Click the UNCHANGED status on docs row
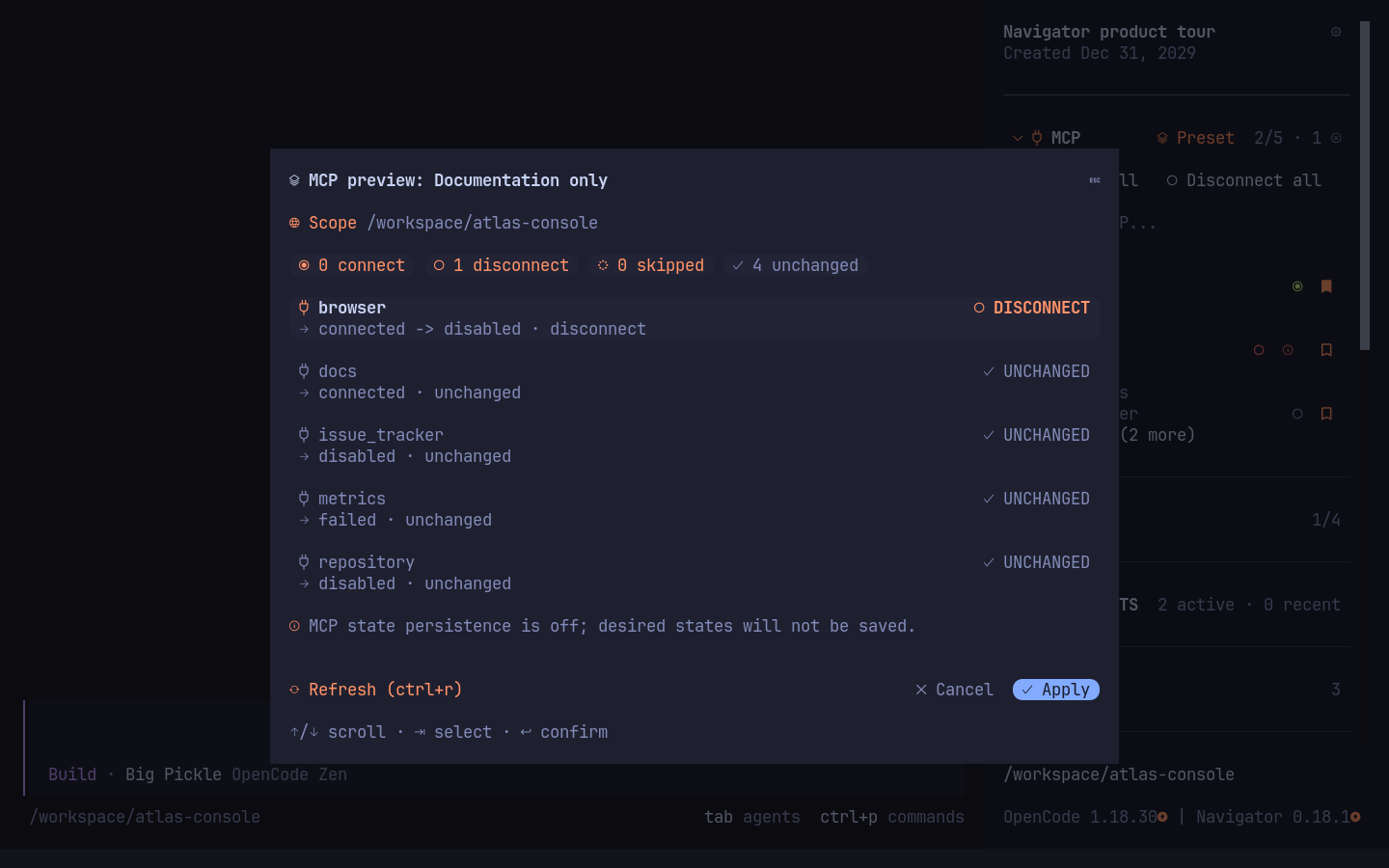The width and height of the screenshot is (1389, 868). [1037, 371]
